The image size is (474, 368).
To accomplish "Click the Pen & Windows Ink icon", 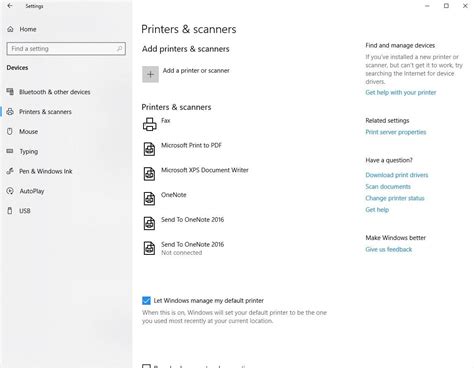I will tap(10, 171).
